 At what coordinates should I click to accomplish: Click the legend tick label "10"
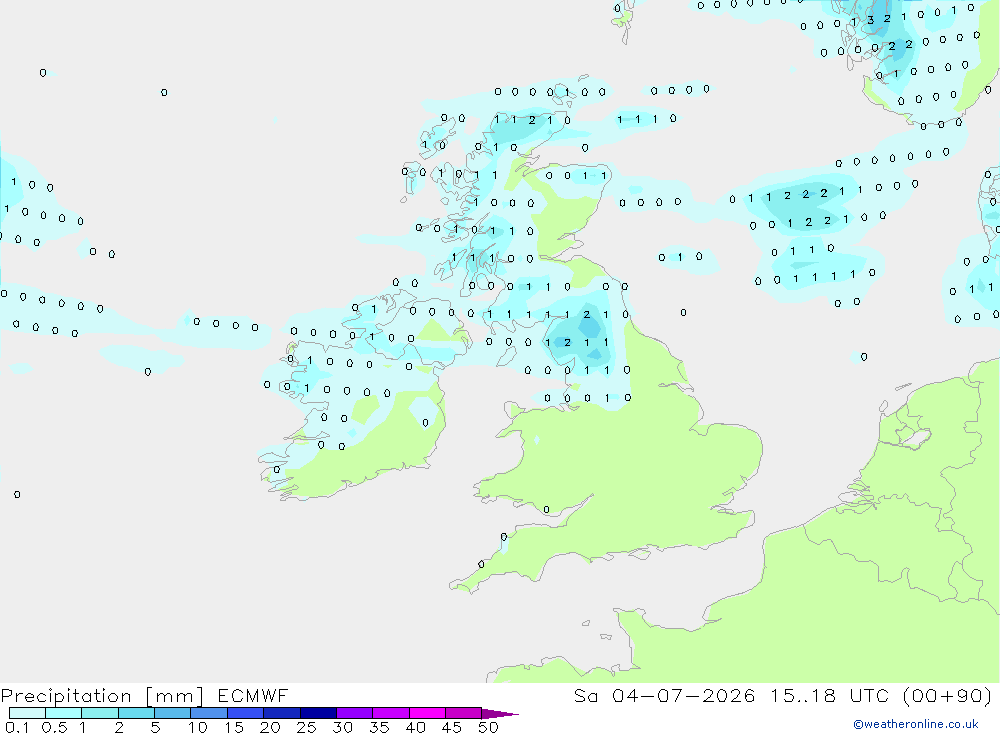pyautogui.click(x=198, y=727)
